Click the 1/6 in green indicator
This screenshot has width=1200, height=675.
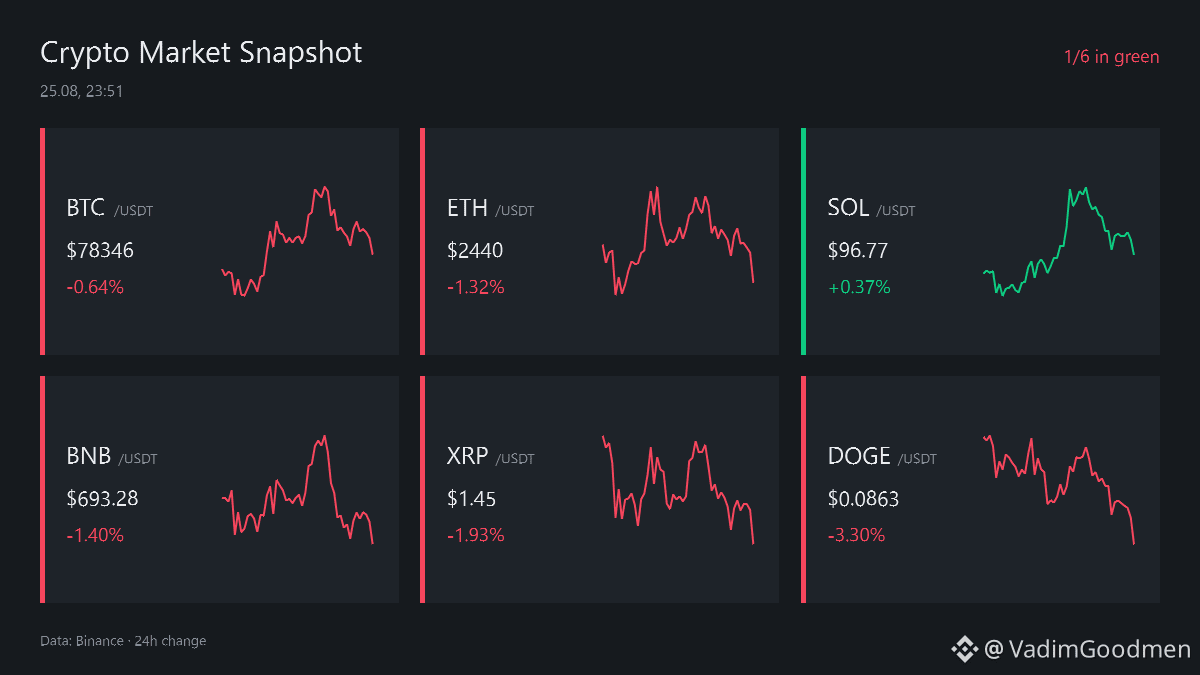(x=1112, y=57)
